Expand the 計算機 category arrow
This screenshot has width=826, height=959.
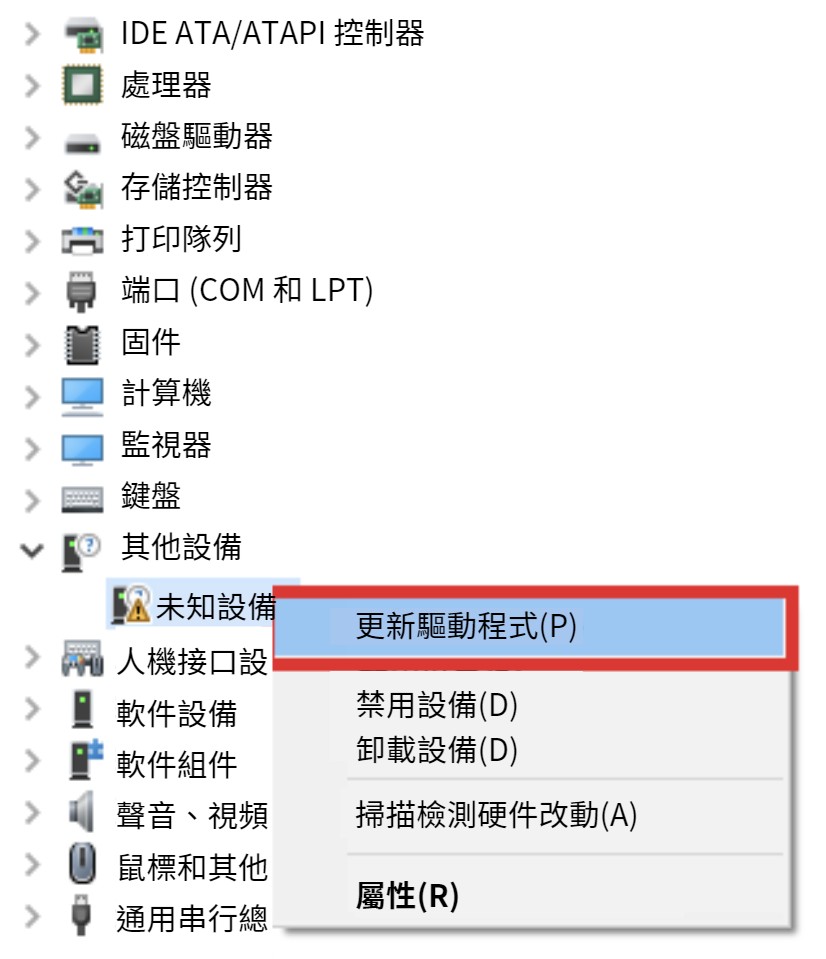click(32, 396)
